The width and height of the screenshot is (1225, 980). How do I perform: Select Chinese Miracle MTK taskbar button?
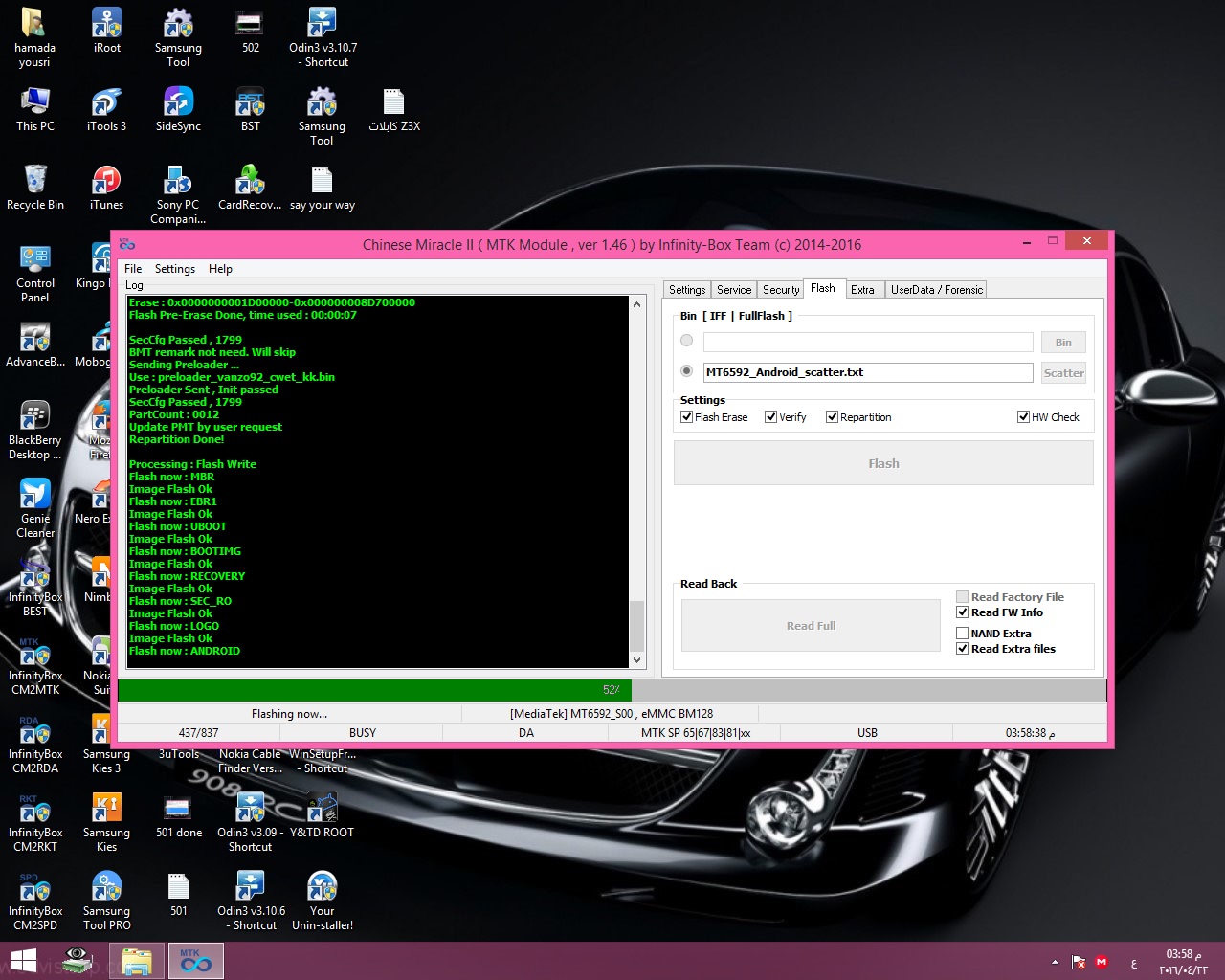point(196,961)
